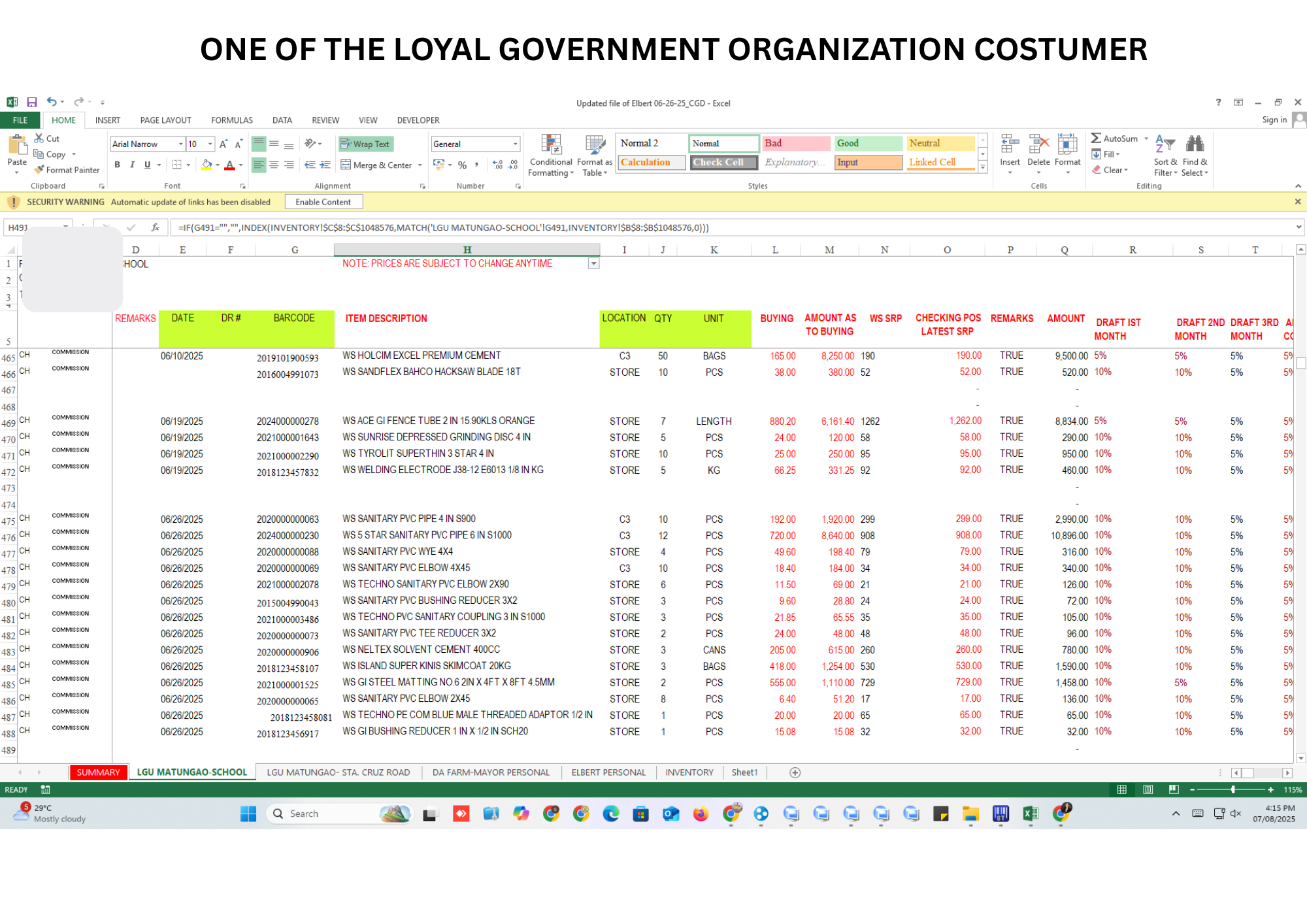
Task: Apply the Bad cell style
Action: (x=796, y=143)
